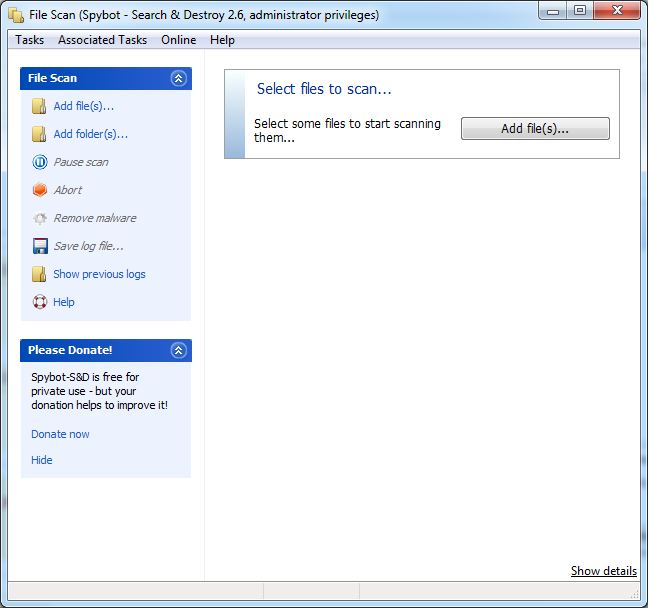Click the Pause scan round blue icon
This screenshot has width=648, height=608.
(x=40, y=162)
